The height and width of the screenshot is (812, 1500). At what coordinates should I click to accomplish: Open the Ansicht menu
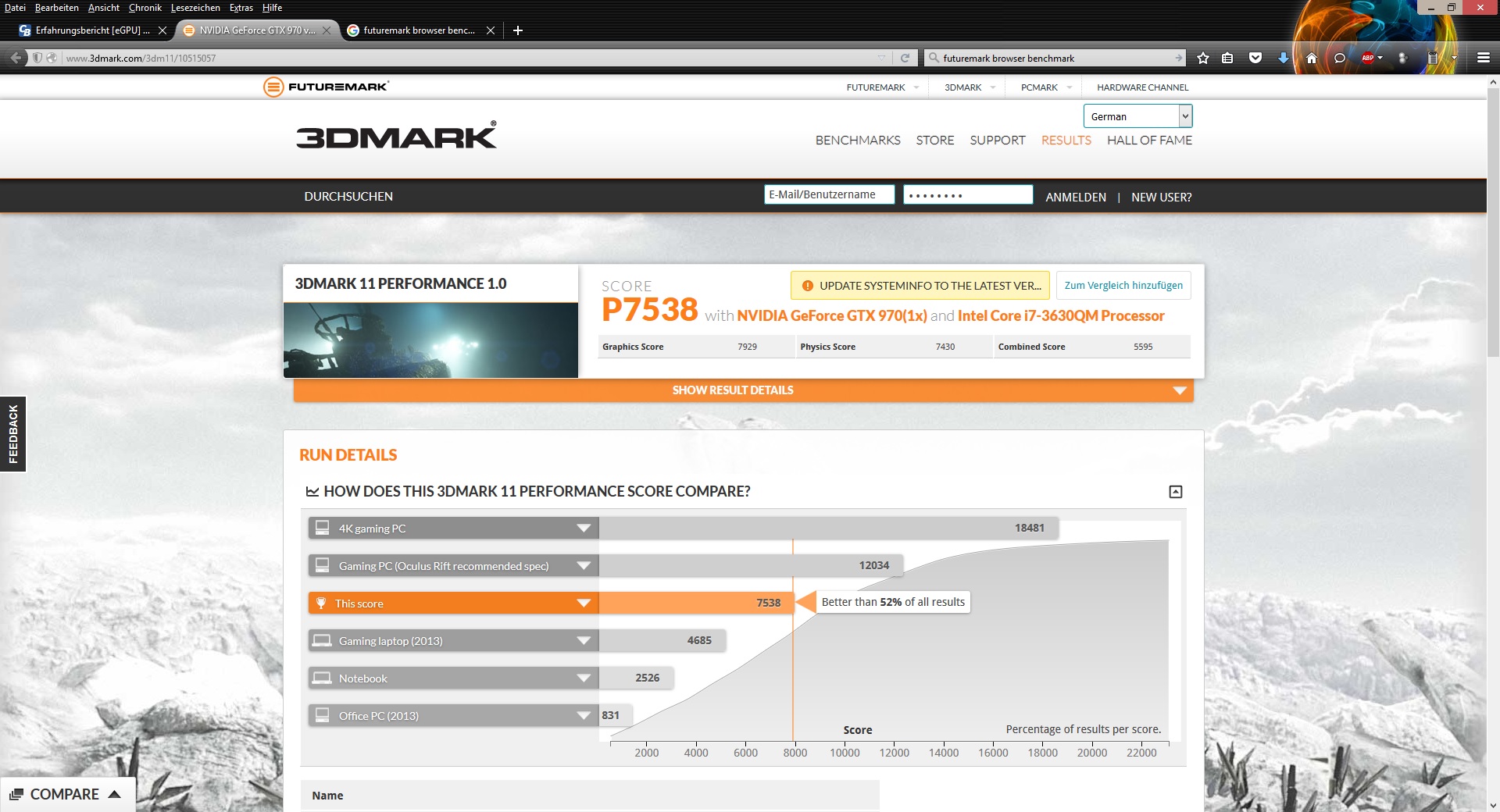click(104, 8)
